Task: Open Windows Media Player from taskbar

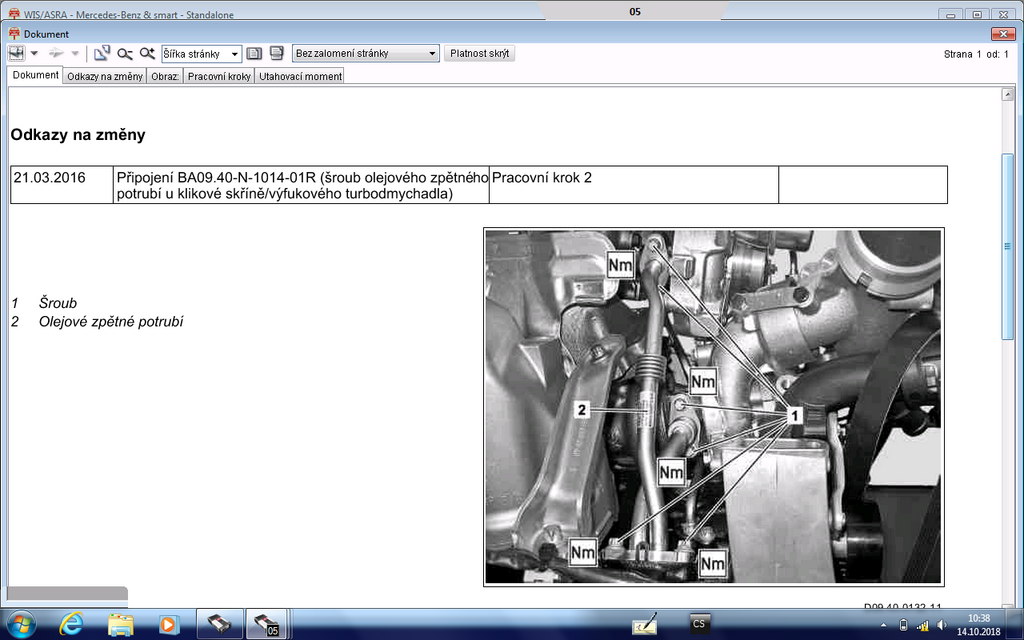Action: coord(168,625)
